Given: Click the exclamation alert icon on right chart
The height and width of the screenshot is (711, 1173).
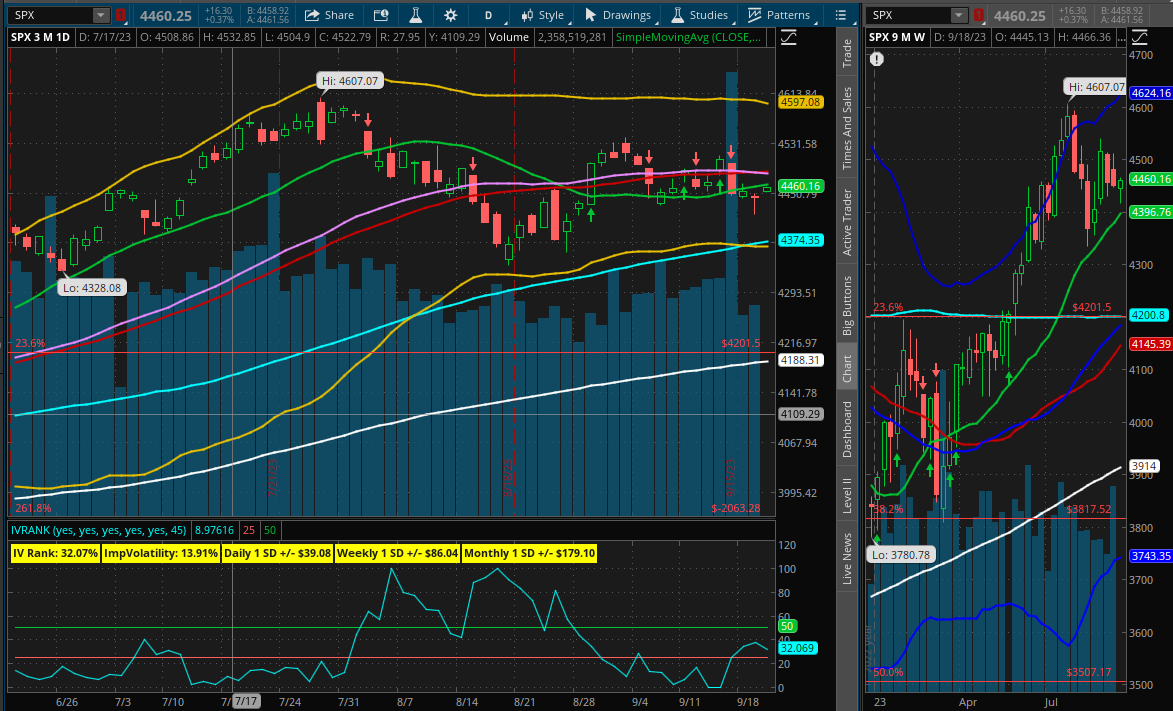Looking at the screenshot, I should [x=877, y=59].
